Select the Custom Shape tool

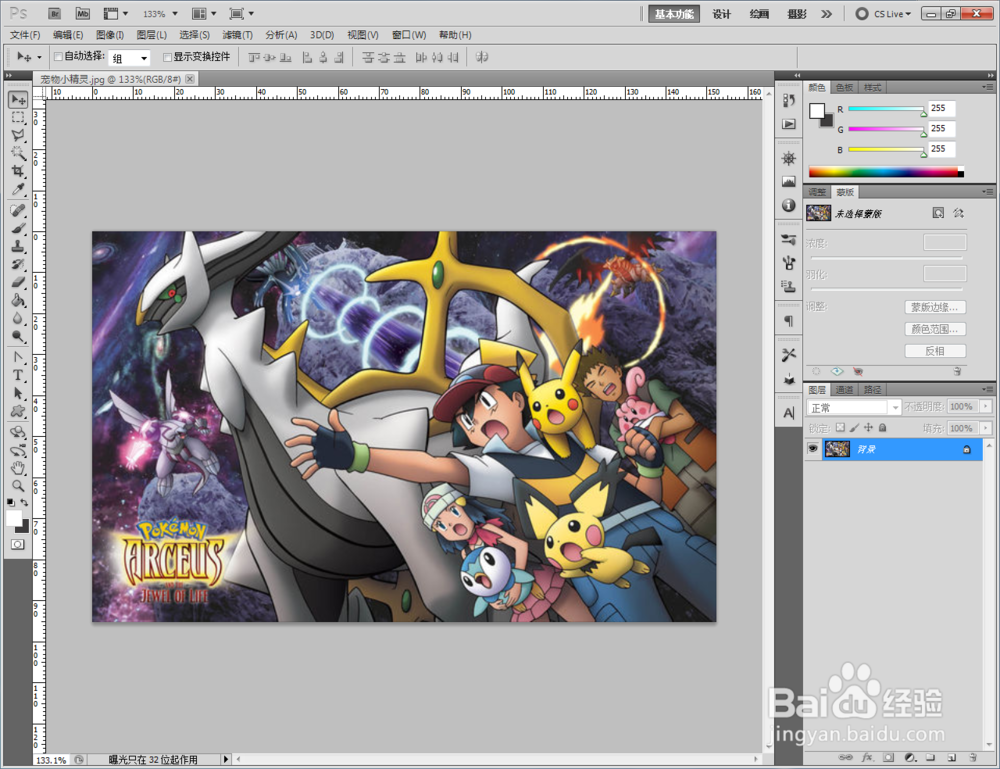tap(18, 411)
